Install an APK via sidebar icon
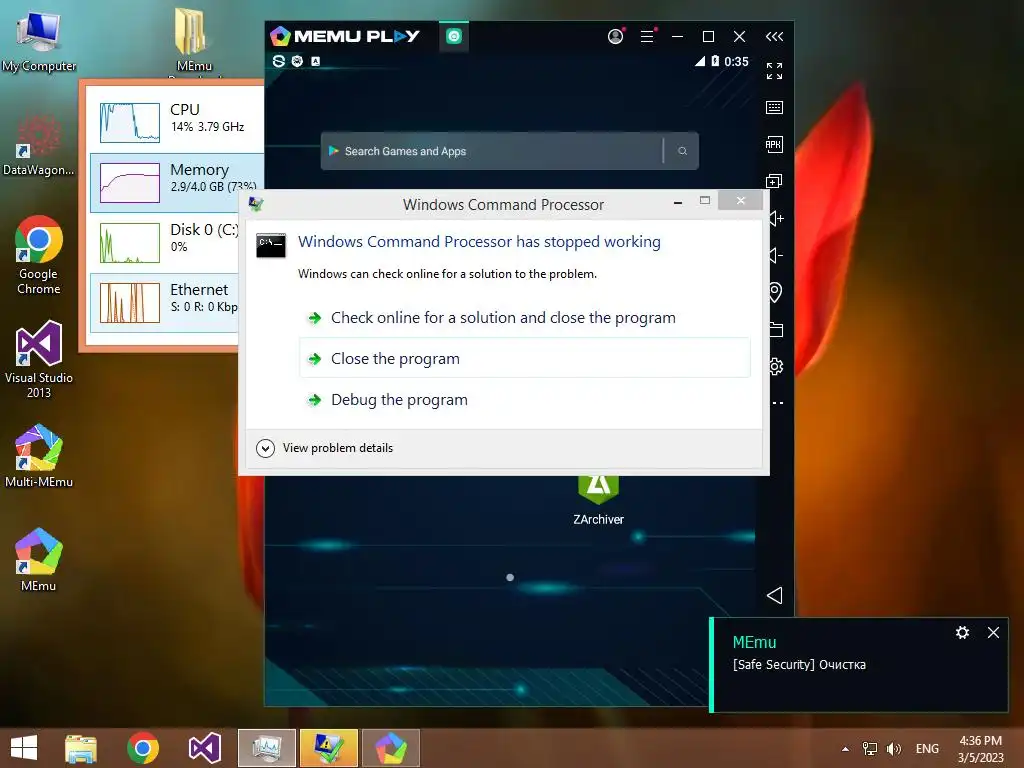Viewport: 1024px width, 768px height. [775, 144]
